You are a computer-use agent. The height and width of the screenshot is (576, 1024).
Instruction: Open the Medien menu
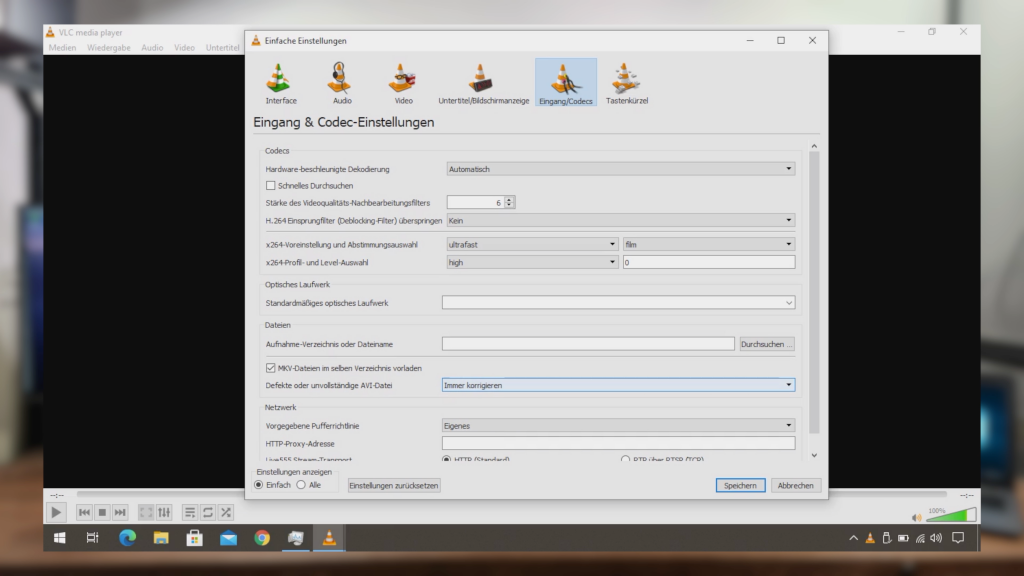click(62, 47)
